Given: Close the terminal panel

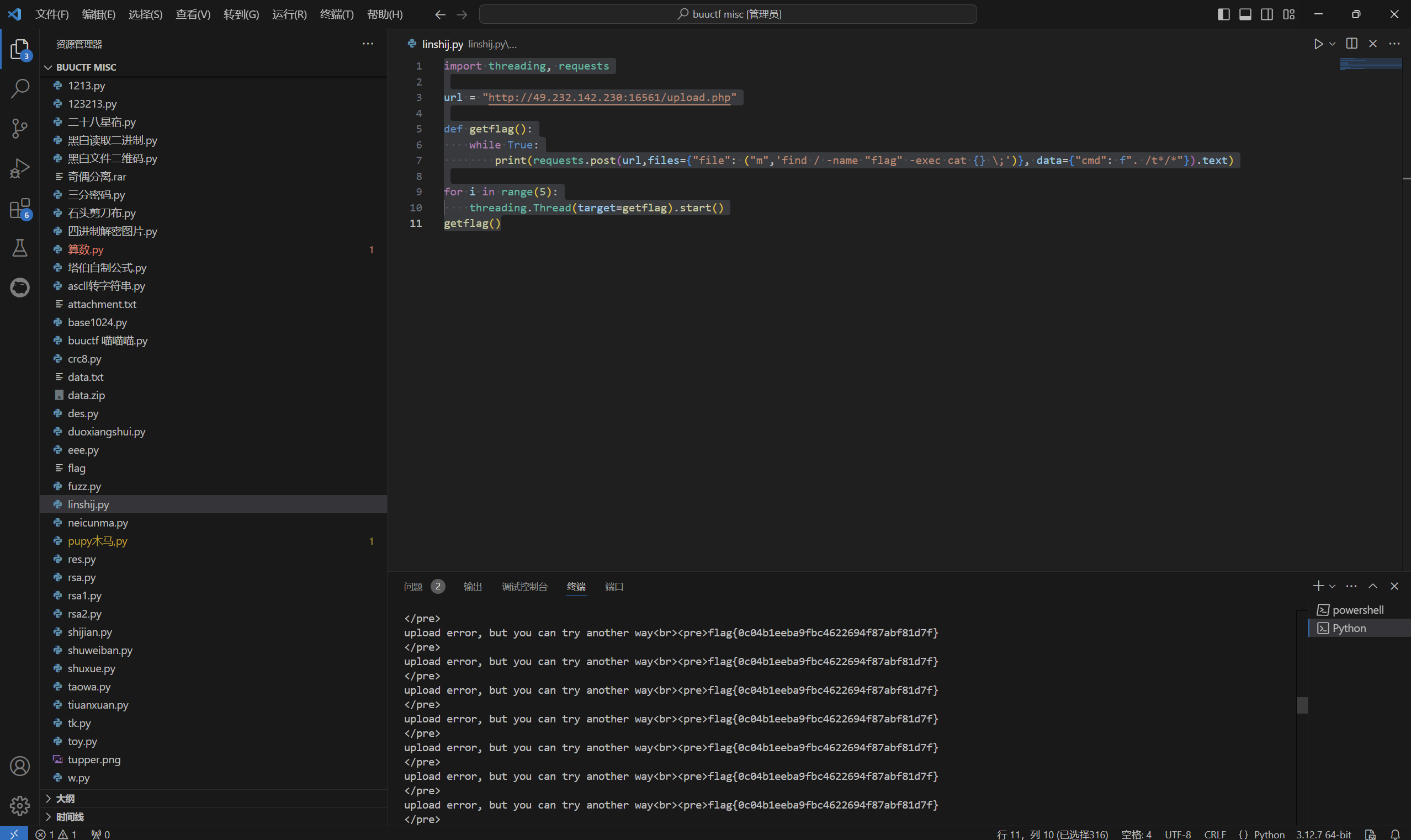Looking at the screenshot, I should pyautogui.click(x=1394, y=586).
